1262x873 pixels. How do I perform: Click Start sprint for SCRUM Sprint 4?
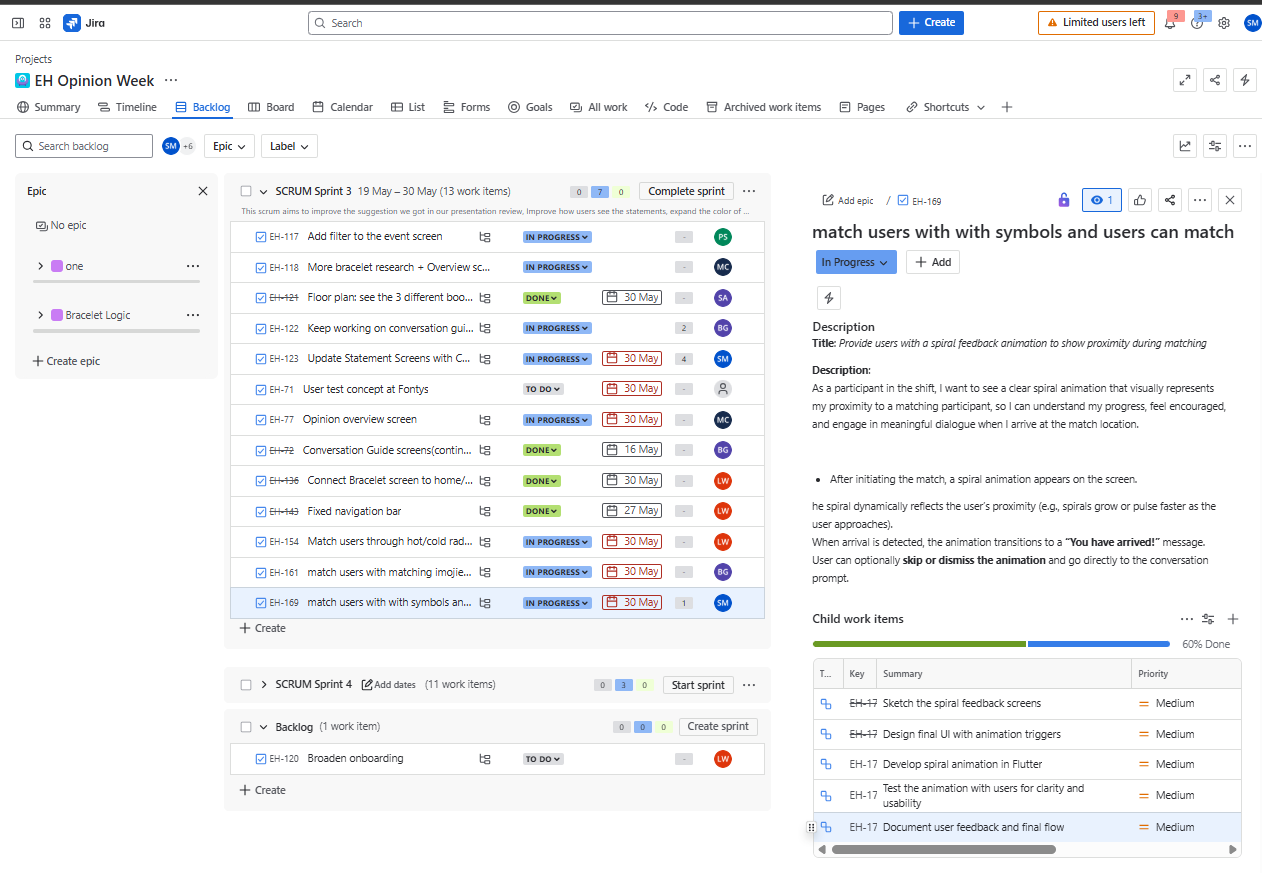pyautogui.click(x=698, y=684)
